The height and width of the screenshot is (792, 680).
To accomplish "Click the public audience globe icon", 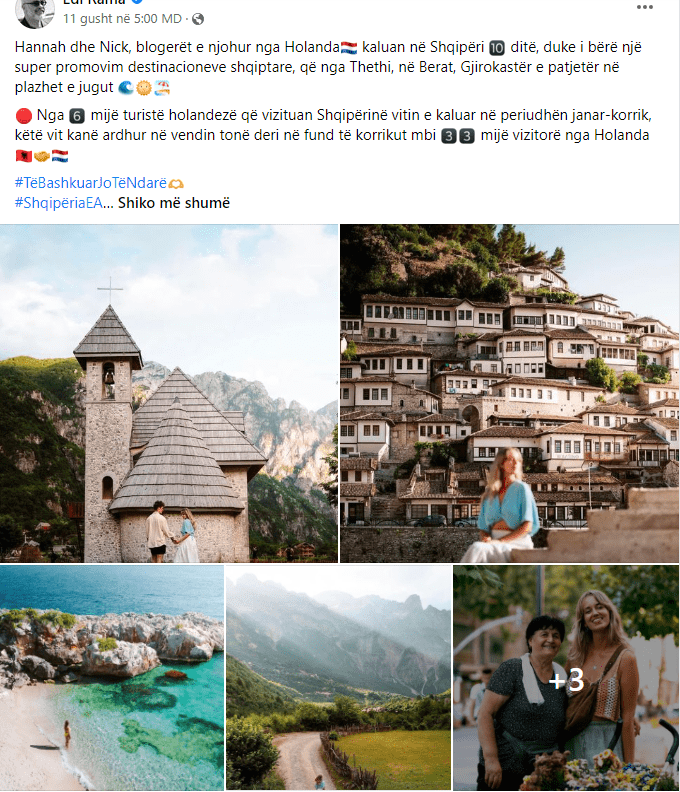I will [x=198, y=19].
